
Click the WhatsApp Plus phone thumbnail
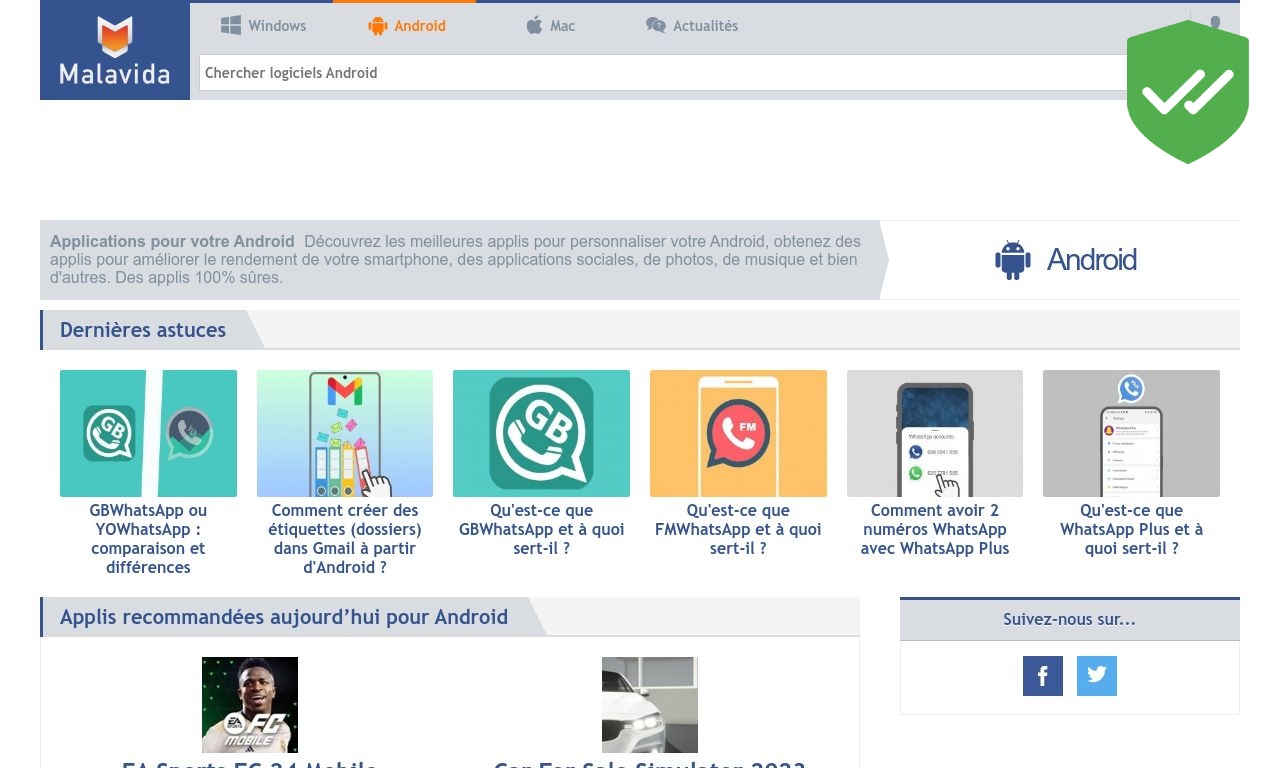[1132, 434]
